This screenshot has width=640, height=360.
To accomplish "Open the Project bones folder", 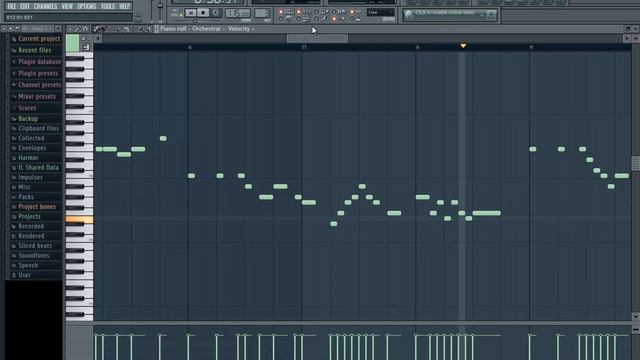I will point(37,207).
